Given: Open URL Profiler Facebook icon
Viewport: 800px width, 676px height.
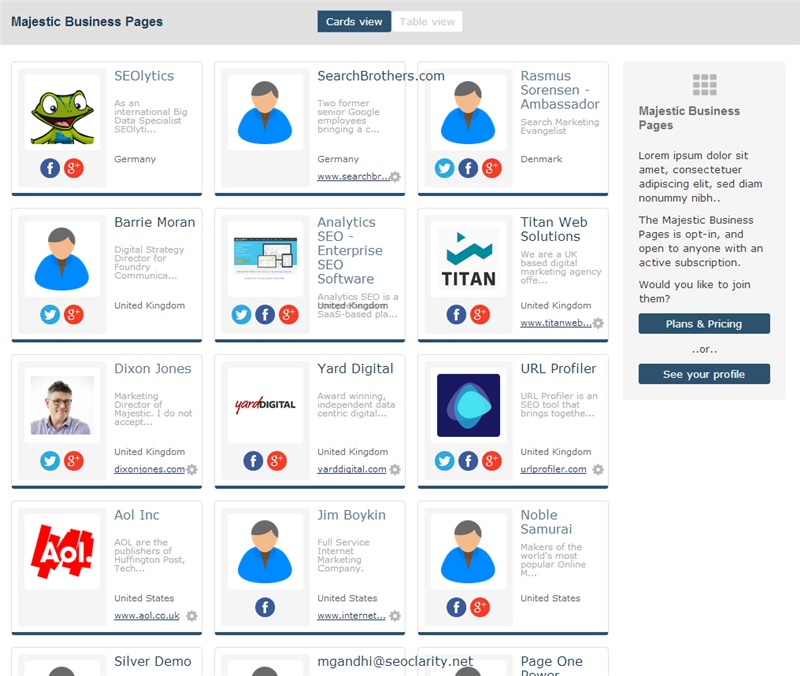Looking at the screenshot, I should [x=468, y=461].
